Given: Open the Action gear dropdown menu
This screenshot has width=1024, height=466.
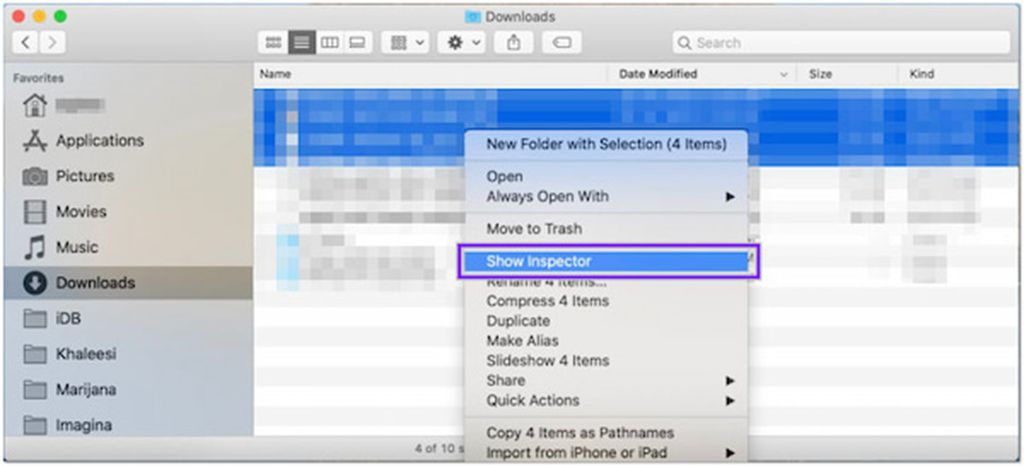Looking at the screenshot, I should click(x=460, y=43).
